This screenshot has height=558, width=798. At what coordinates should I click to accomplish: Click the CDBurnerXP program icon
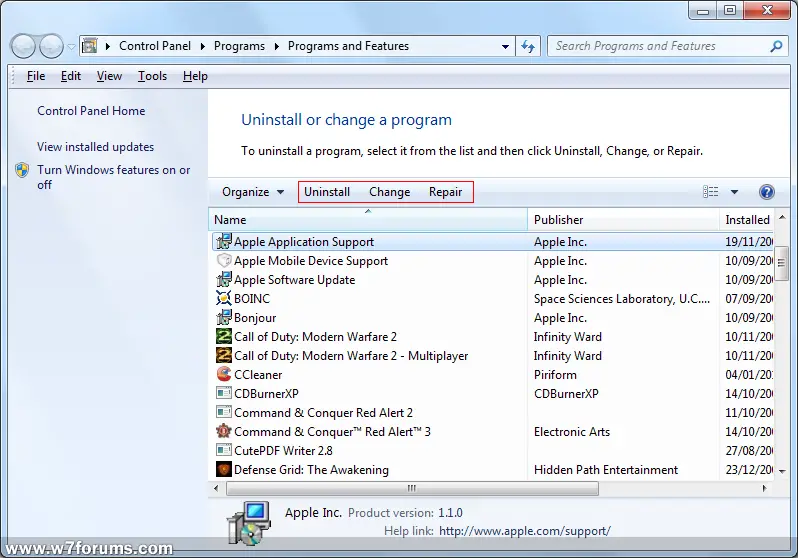click(x=224, y=393)
